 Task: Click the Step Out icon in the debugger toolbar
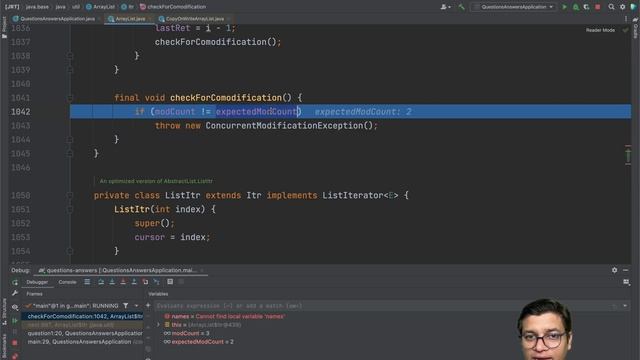[x=134, y=282]
